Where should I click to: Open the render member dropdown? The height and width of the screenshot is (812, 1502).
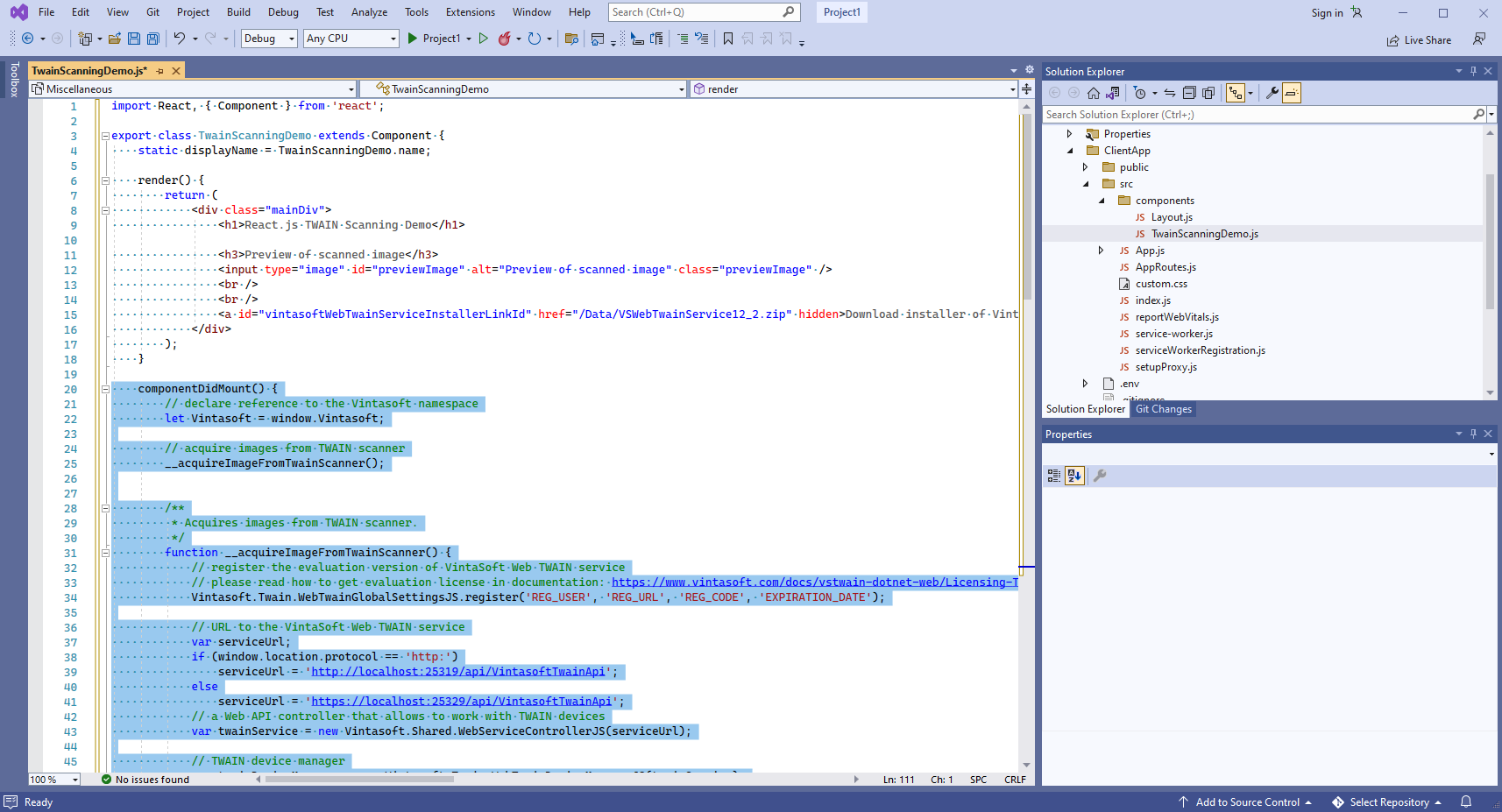click(x=854, y=88)
